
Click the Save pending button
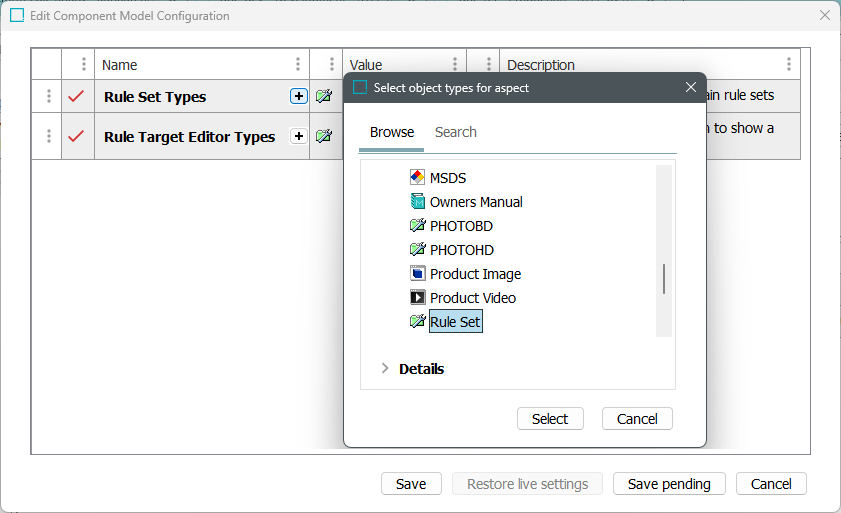[669, 484]
